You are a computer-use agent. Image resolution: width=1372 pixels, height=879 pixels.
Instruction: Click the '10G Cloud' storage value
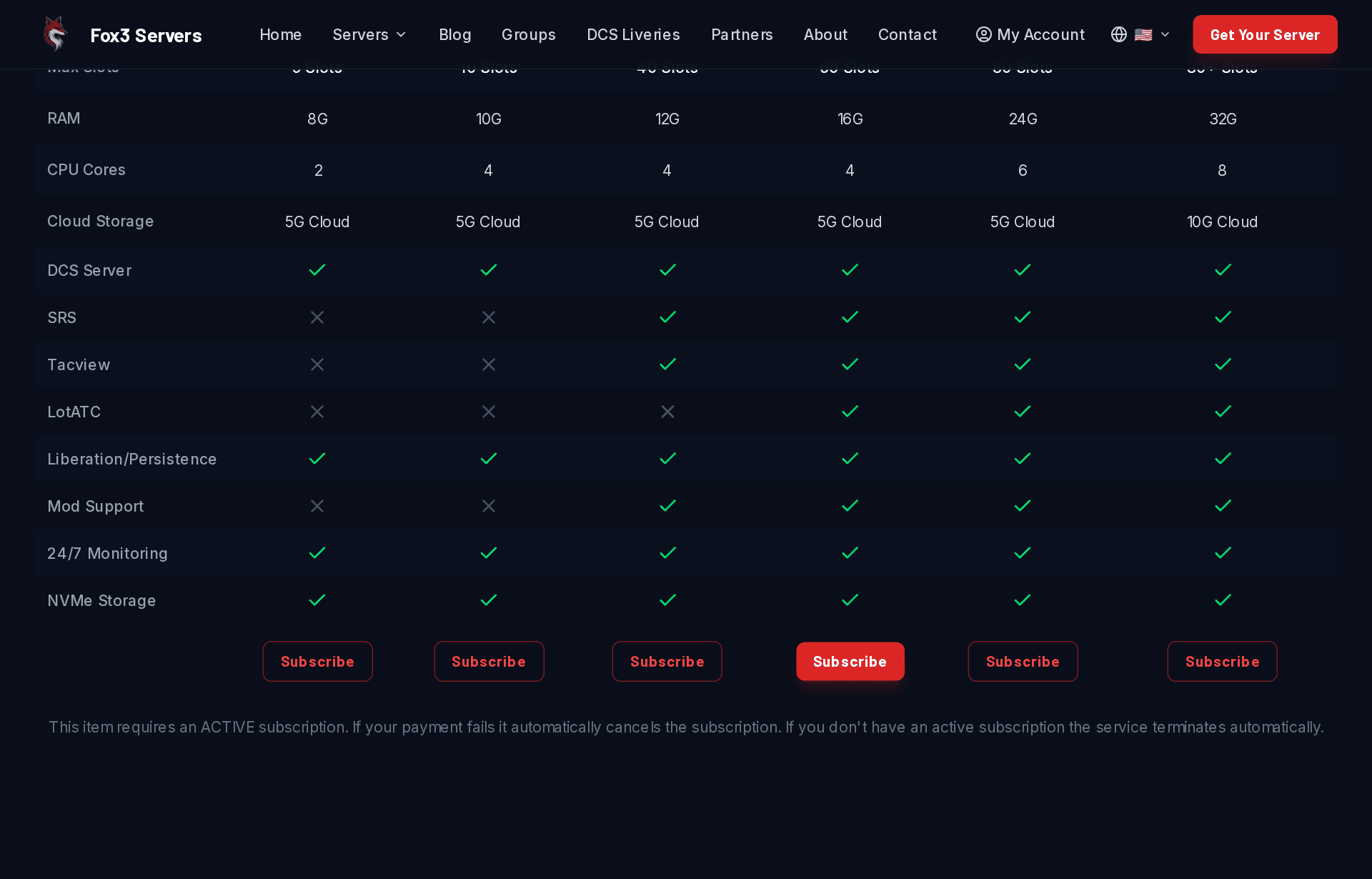coord(1223,222)
